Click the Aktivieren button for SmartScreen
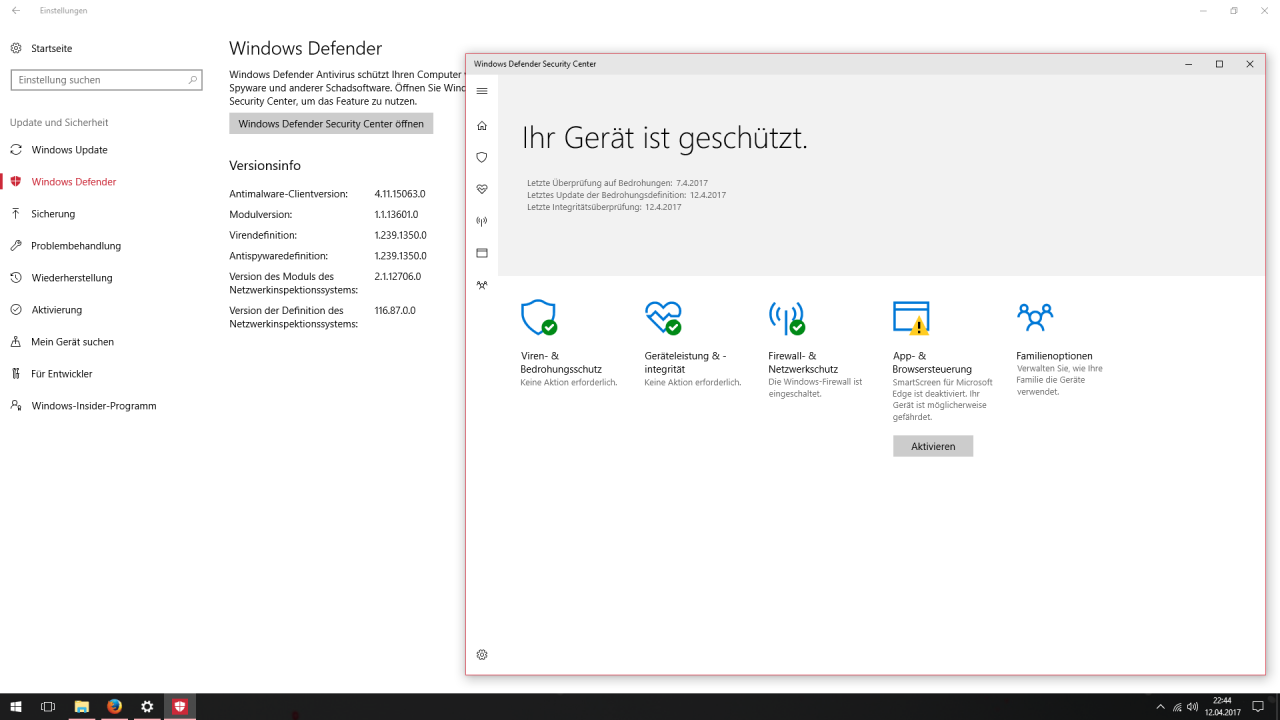This screenshot has height=720, width=1280. (933, 446)
